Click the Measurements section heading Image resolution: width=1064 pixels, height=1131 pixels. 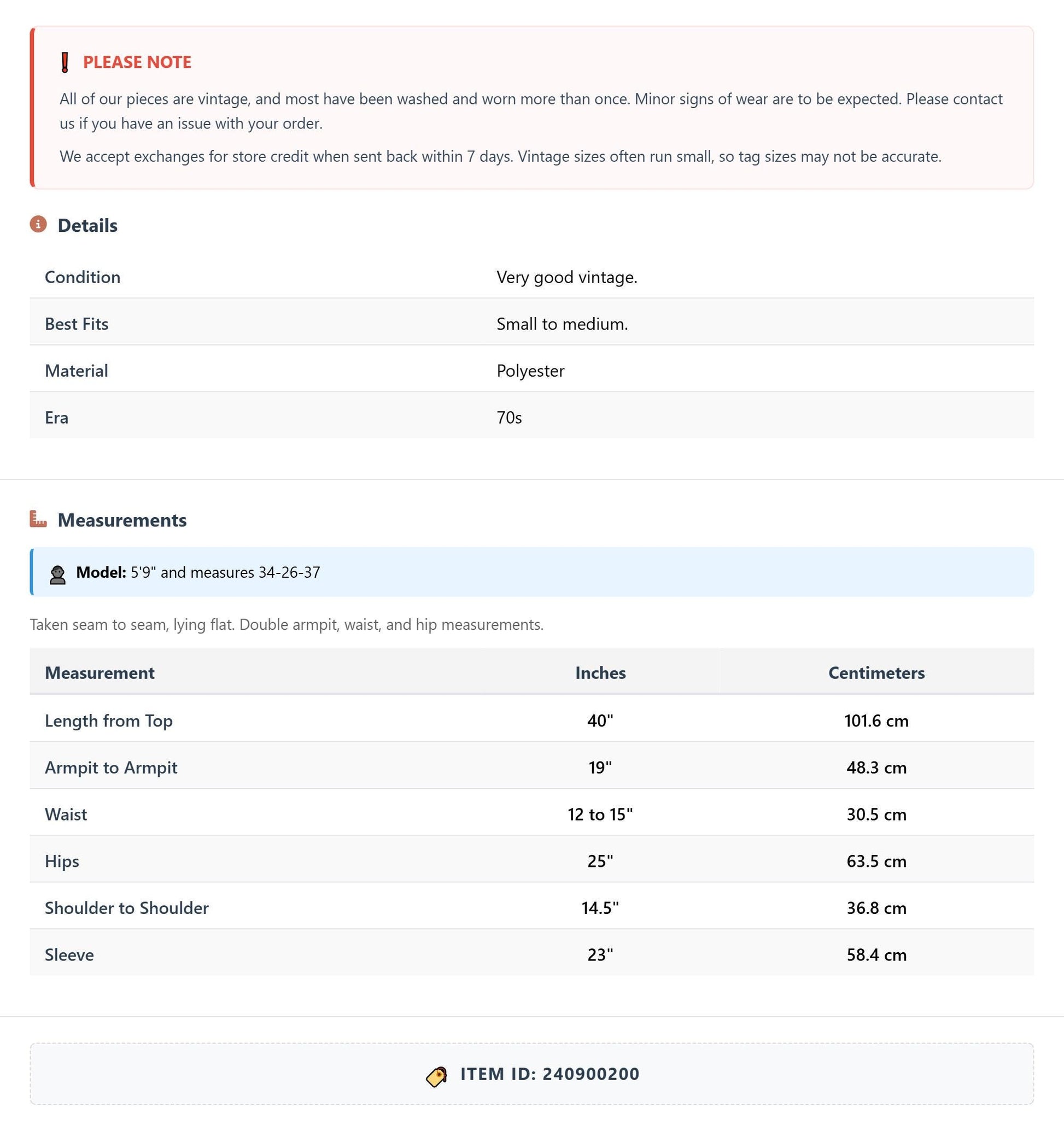tap(122, 520)
